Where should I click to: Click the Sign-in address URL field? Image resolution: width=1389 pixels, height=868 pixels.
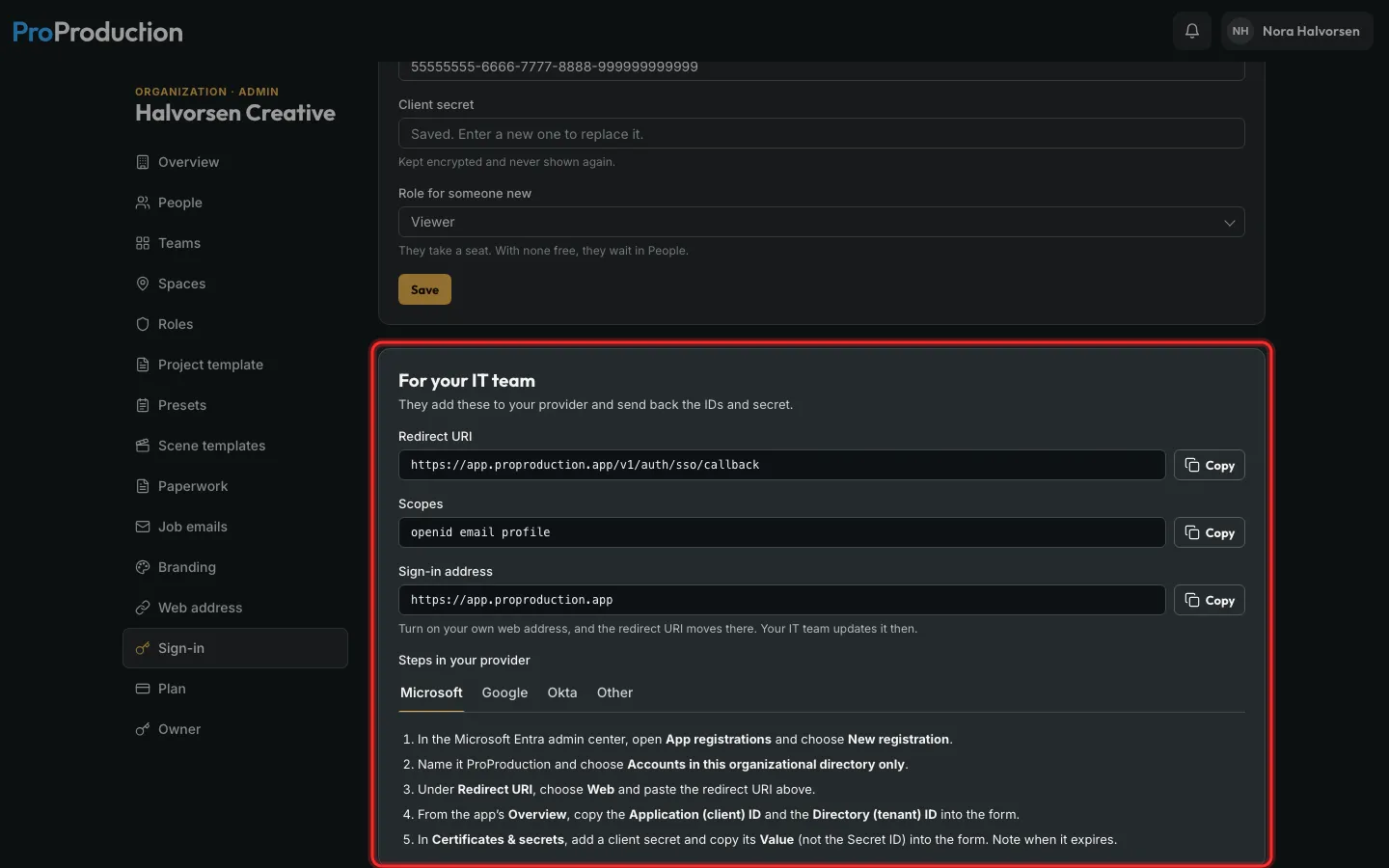coord(781,600)
